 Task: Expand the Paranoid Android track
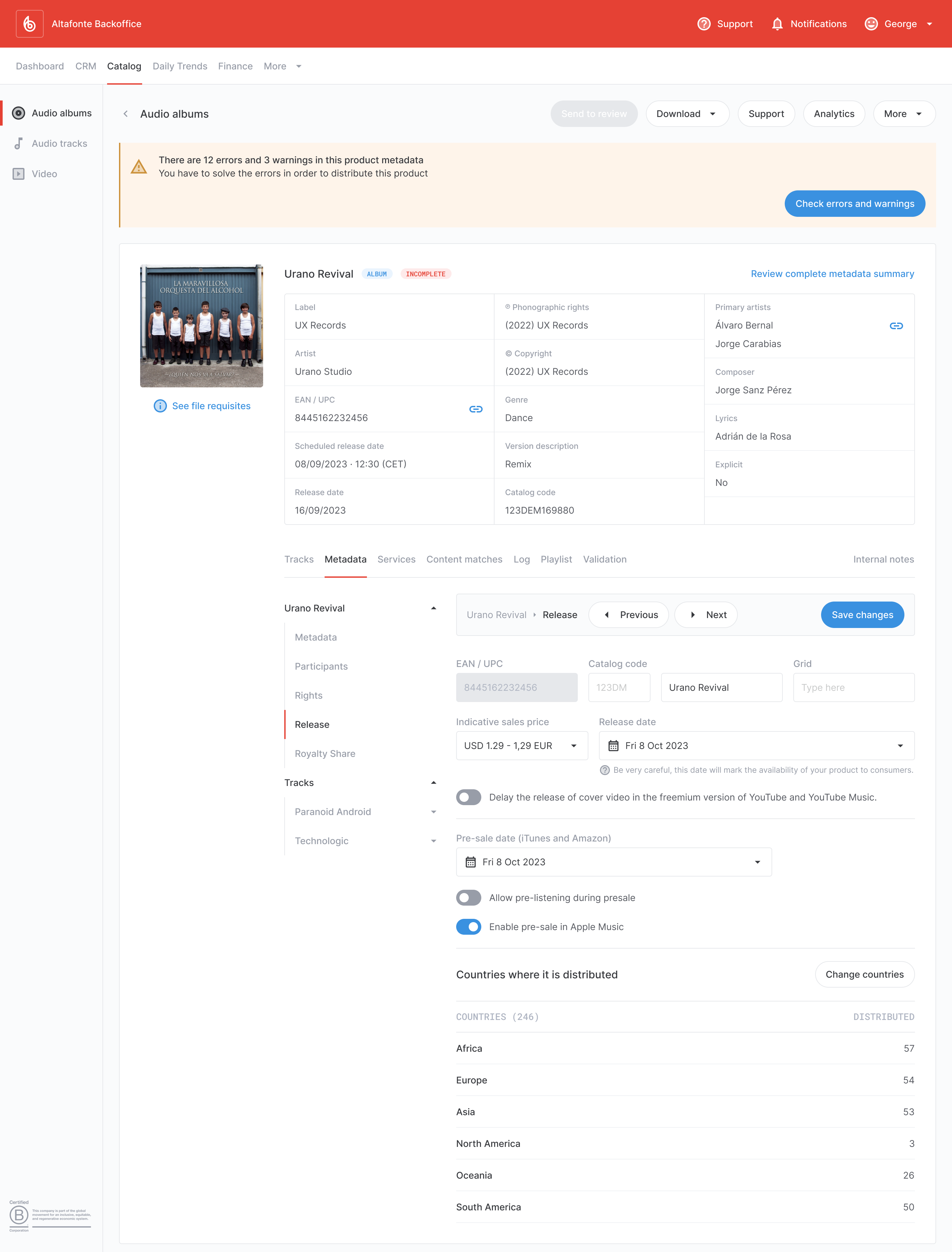click(x=433, y=812)
